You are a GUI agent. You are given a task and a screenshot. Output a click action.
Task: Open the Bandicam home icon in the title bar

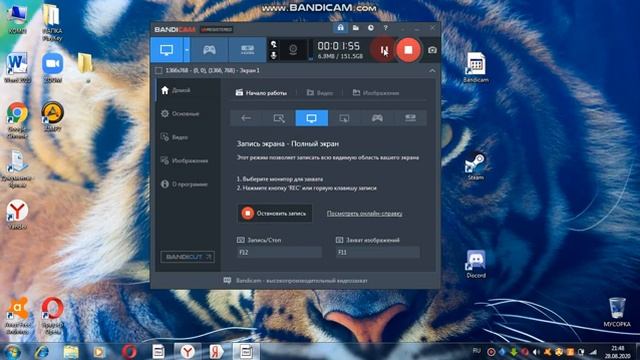340,28
